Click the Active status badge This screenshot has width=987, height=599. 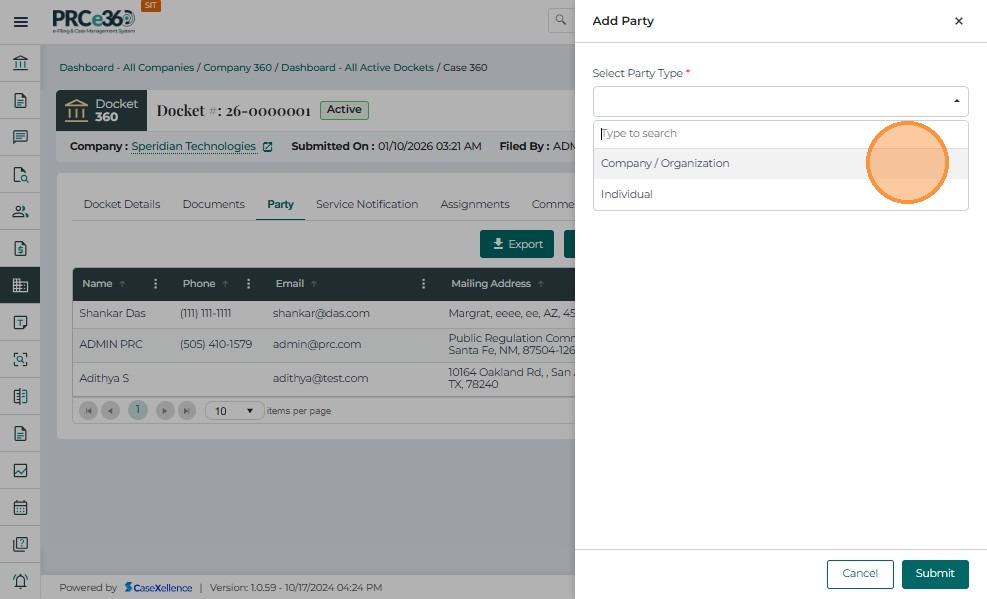[344, 110]
